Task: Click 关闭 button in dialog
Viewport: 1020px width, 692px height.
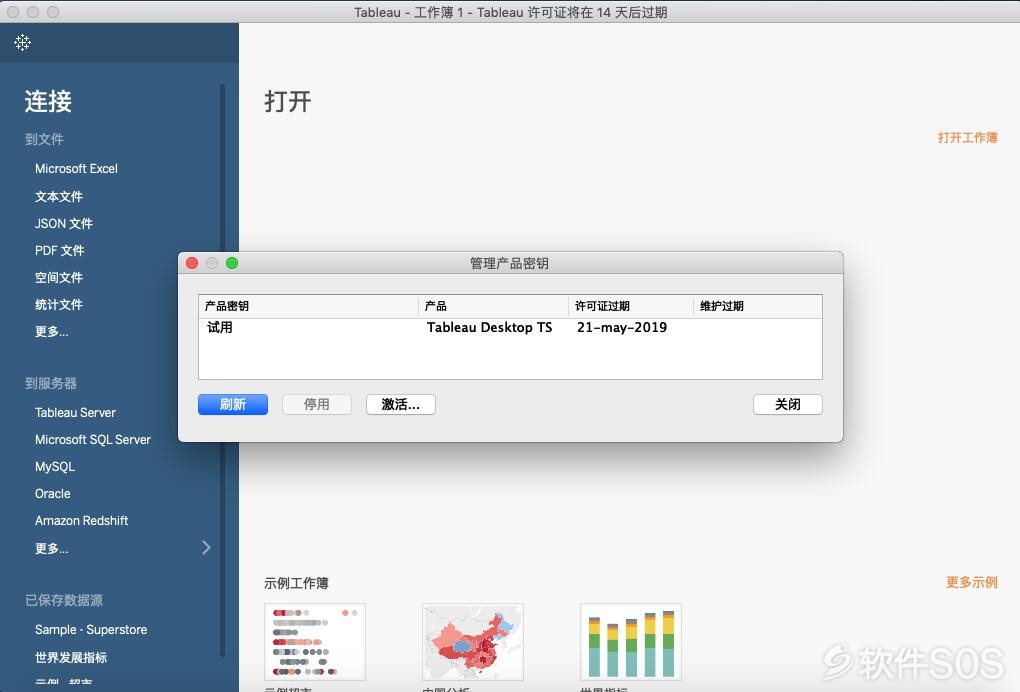Action: [788, 405]
